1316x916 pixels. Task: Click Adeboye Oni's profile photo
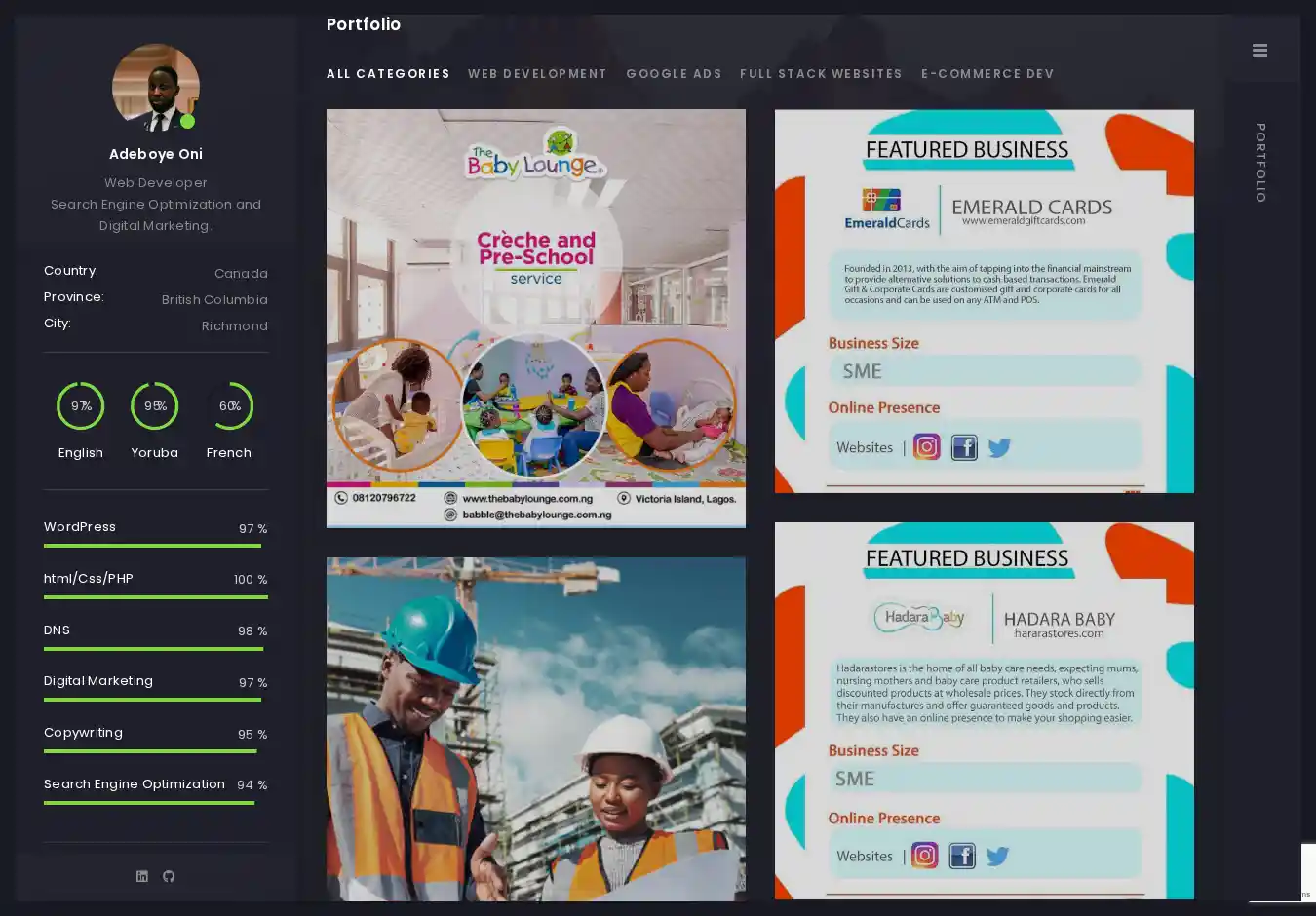(x=155, y=87)
